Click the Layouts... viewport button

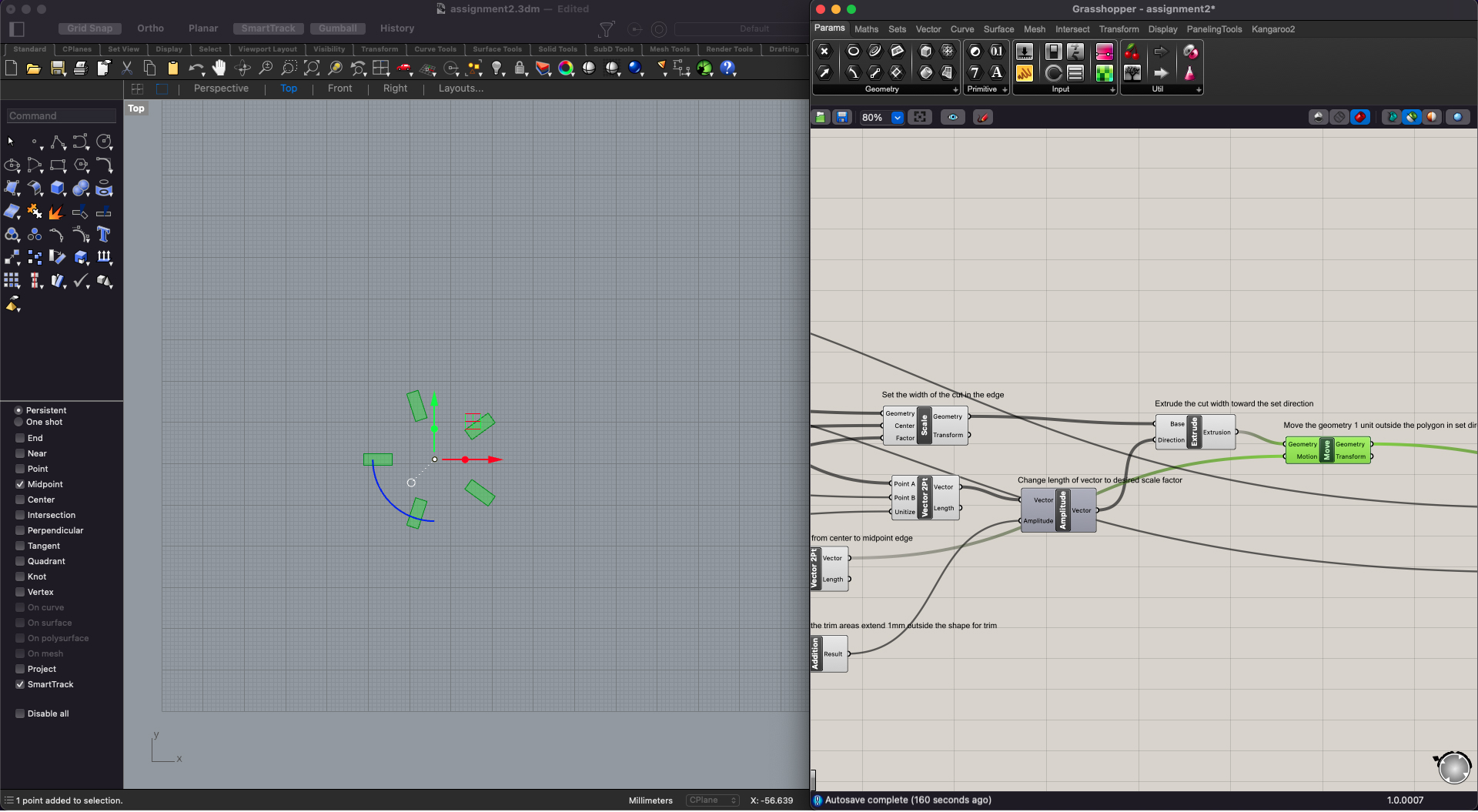460,88
